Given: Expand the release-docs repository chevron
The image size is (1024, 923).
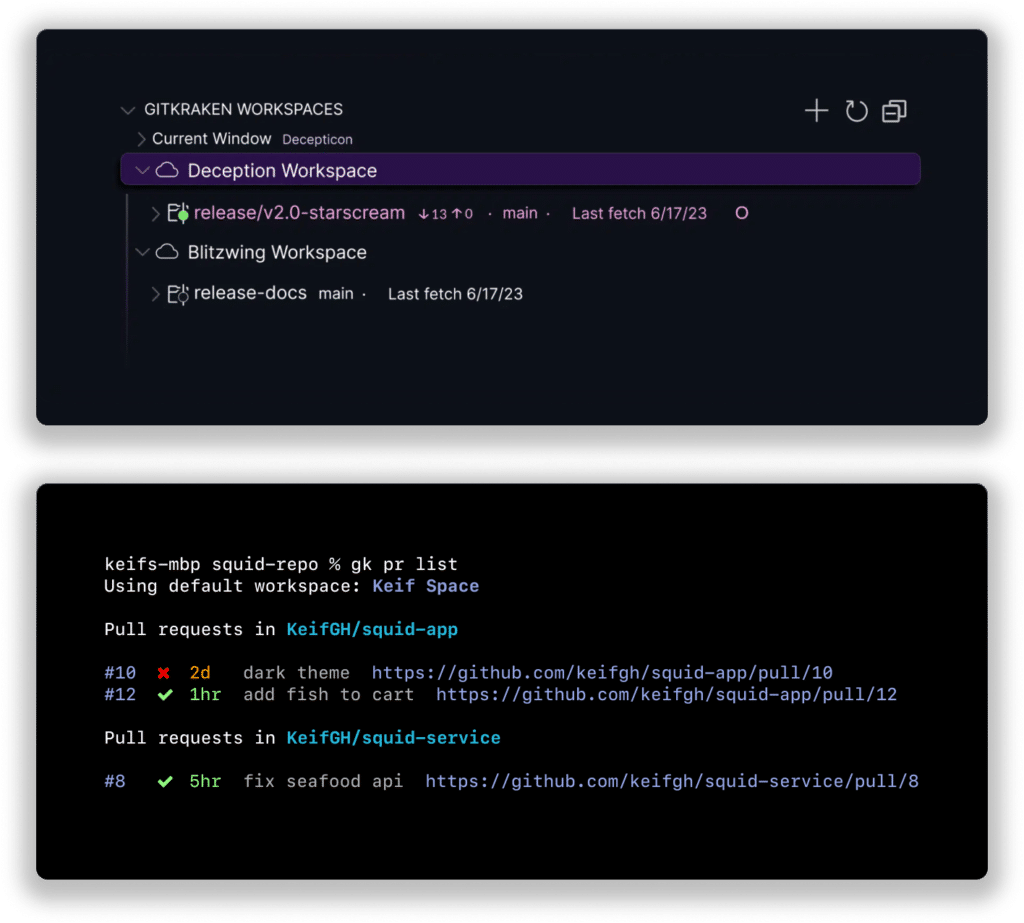Looking at the screenshot, I should [x=155, y=294].
